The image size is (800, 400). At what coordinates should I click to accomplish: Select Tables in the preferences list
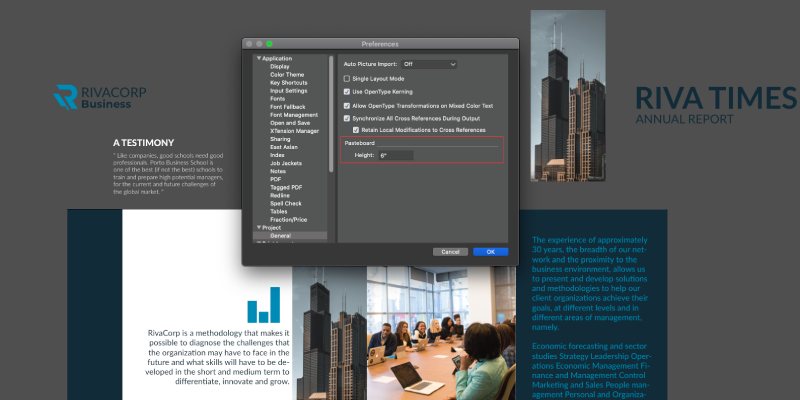click(279, 211)
